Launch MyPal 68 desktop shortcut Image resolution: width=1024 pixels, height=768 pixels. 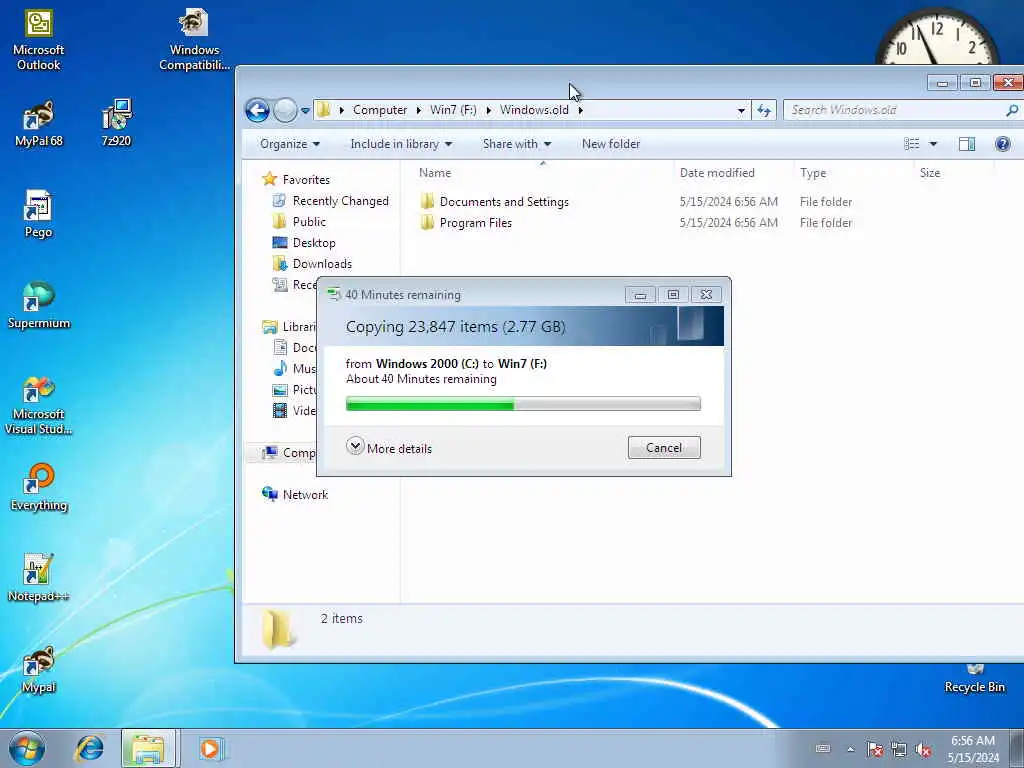click(x=39, y=124)
